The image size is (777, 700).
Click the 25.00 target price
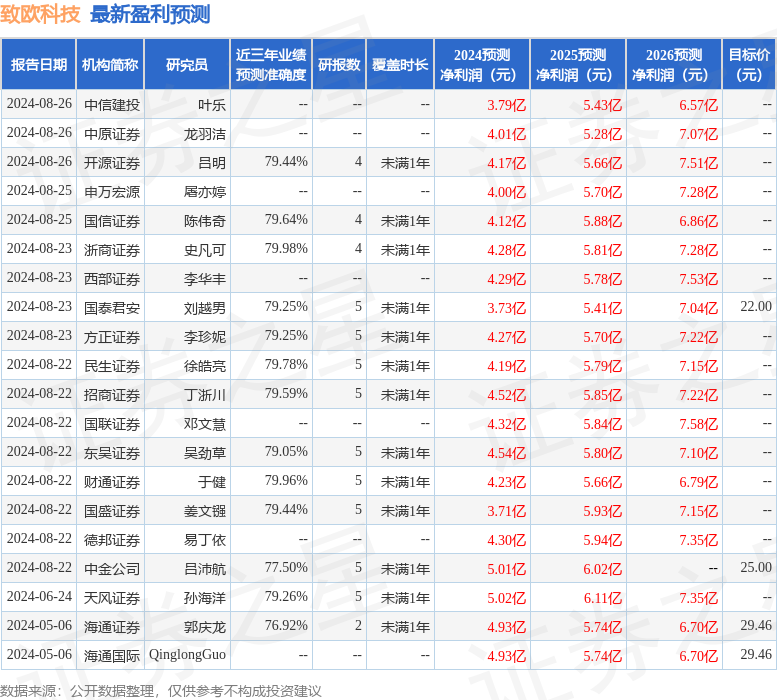(756, 567)
